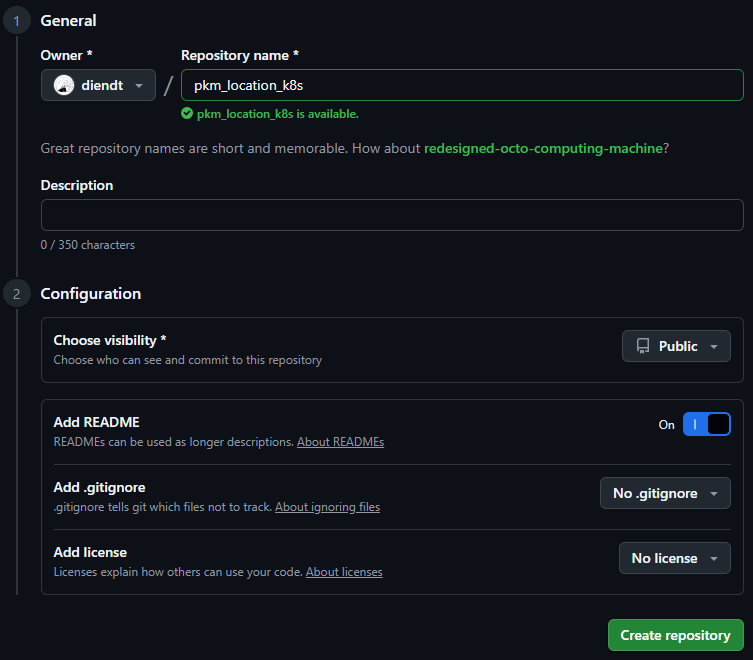Click the step 2 Configuration circle marker

(x=17, y=294)
